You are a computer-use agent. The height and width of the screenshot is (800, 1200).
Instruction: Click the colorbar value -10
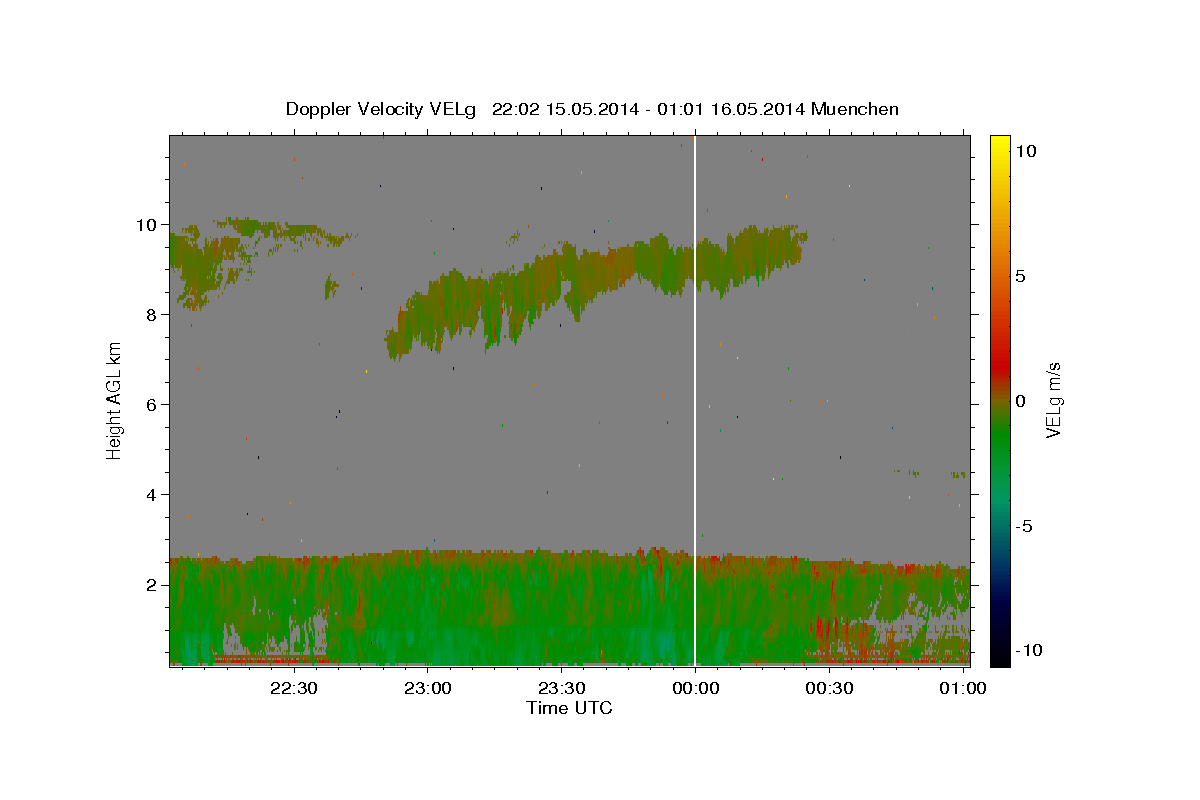tap(1027, 650)
